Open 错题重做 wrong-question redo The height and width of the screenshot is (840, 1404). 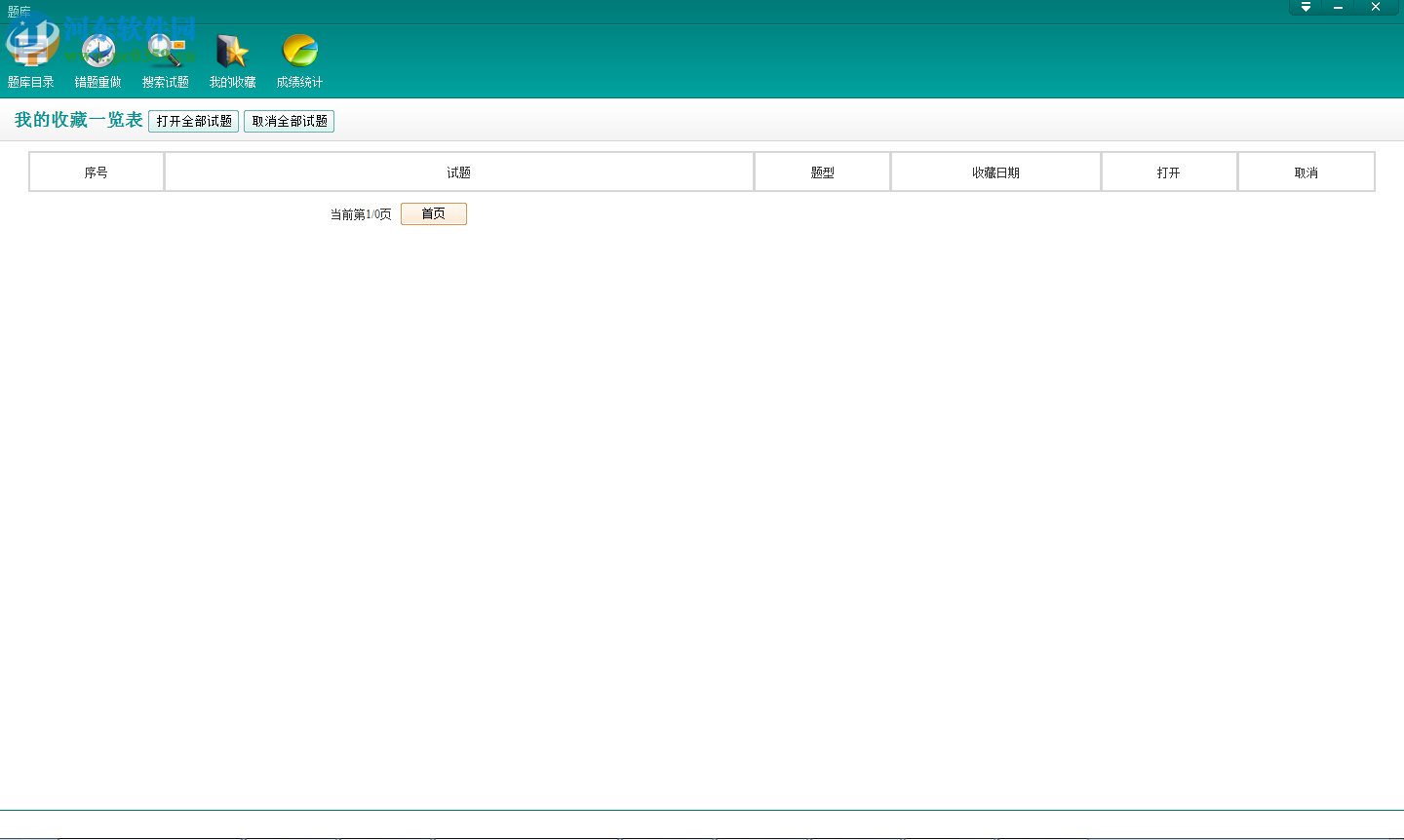[x=98, y=60]
